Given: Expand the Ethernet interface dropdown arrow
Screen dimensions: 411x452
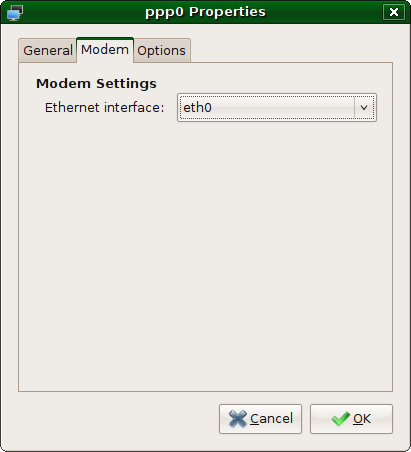Looking at the screenshot, I should pyautogui.click(x=364, y=108).
